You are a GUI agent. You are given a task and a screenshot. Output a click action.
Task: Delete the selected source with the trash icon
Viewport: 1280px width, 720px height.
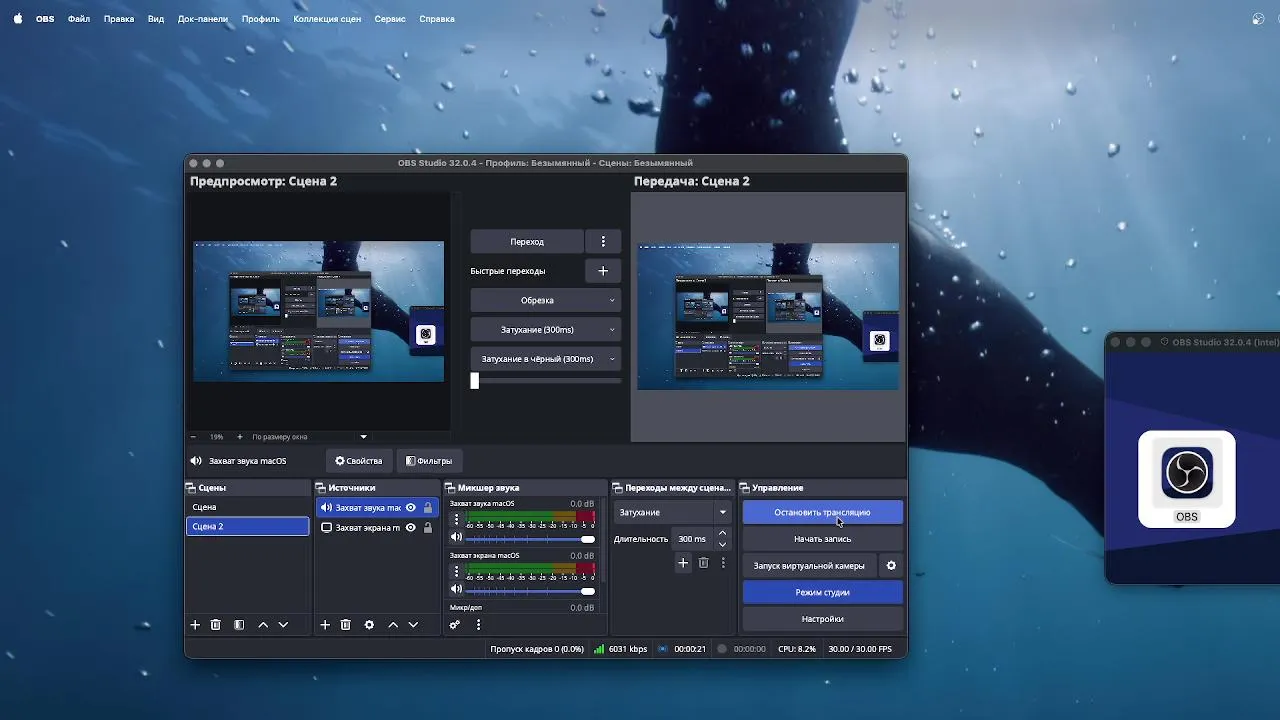point(346,625)
